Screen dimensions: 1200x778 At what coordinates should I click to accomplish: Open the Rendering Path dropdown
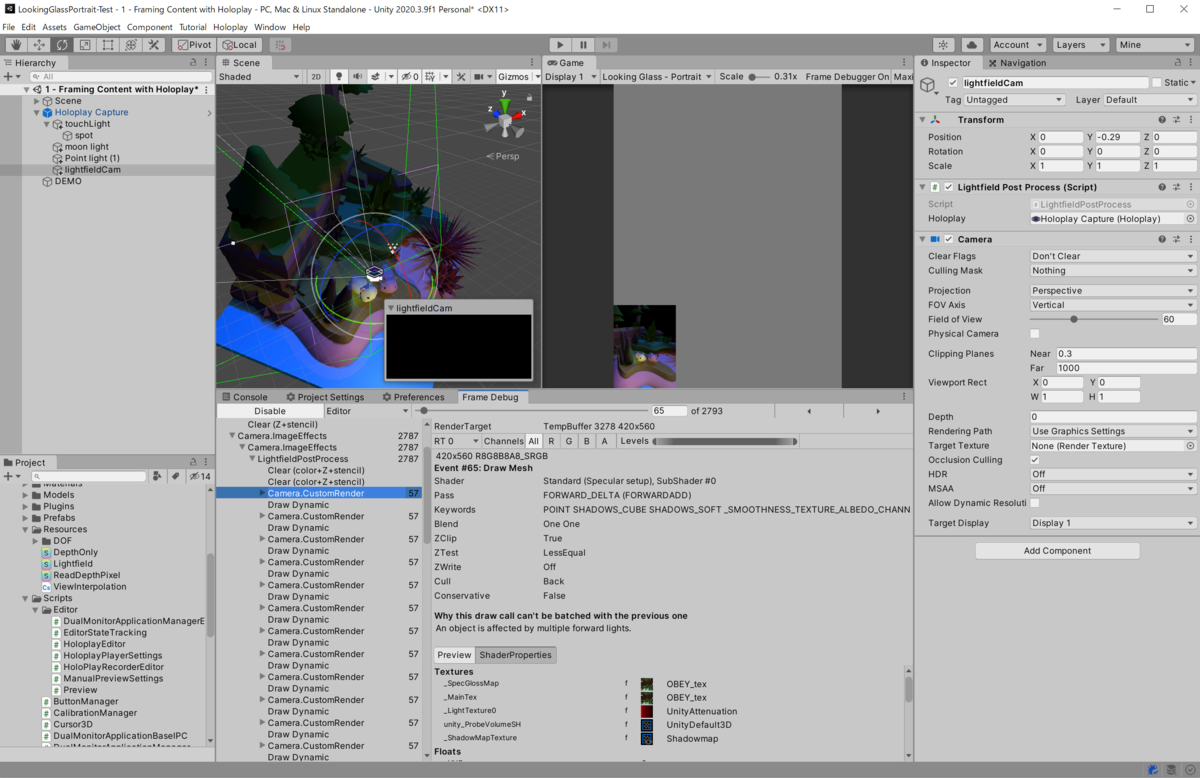(x=1113, y=431)
